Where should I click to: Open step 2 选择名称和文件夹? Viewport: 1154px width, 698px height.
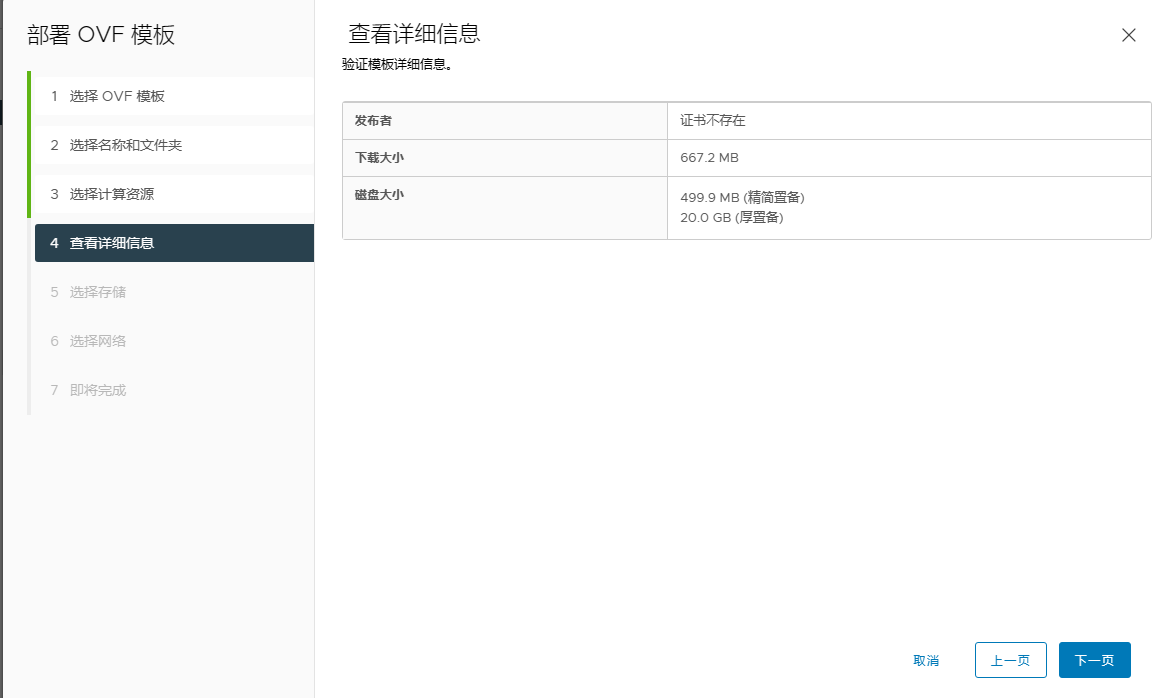tap(125, 145)
